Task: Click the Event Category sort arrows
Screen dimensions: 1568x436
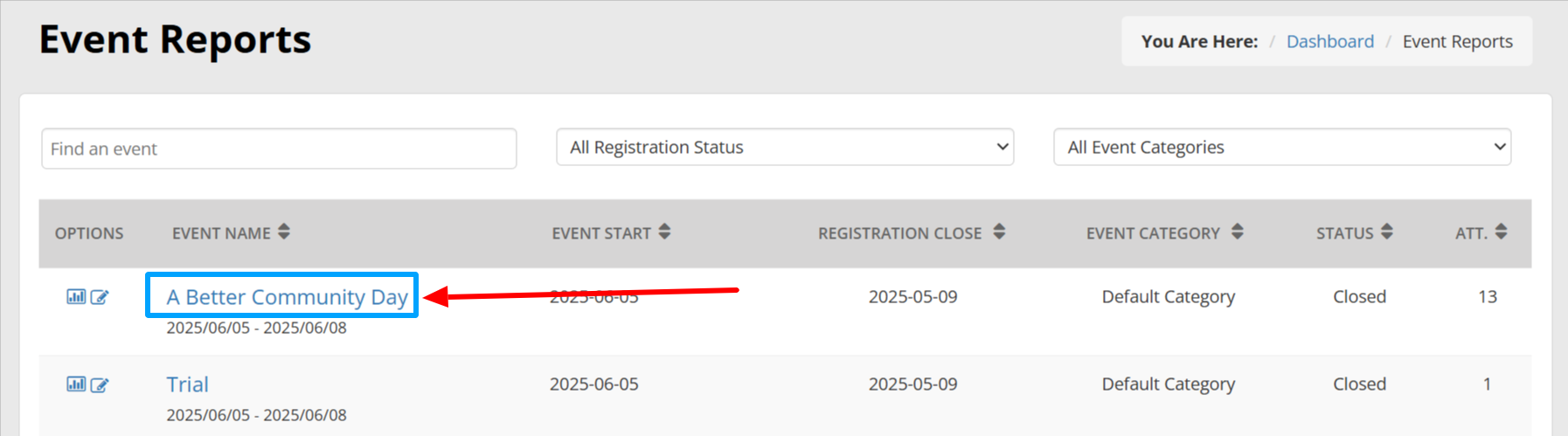Action: pyautogui.click(x=1237, y=232)
